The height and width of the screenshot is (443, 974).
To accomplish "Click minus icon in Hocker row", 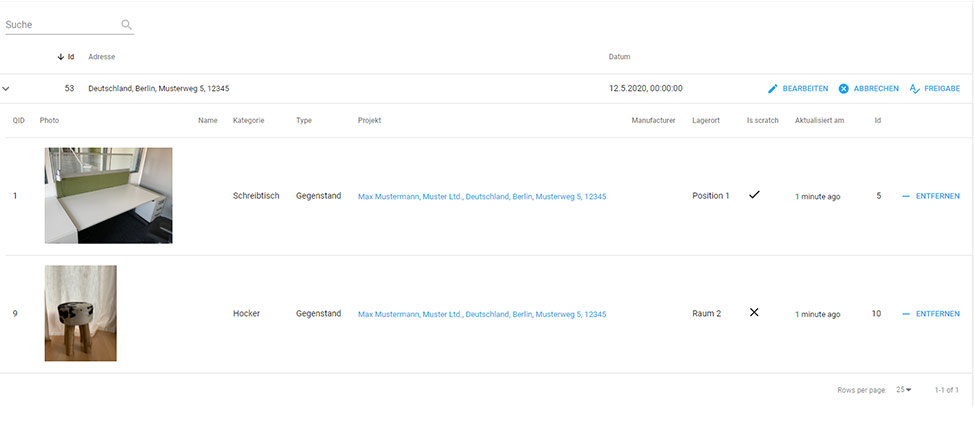I will [906, 314].
